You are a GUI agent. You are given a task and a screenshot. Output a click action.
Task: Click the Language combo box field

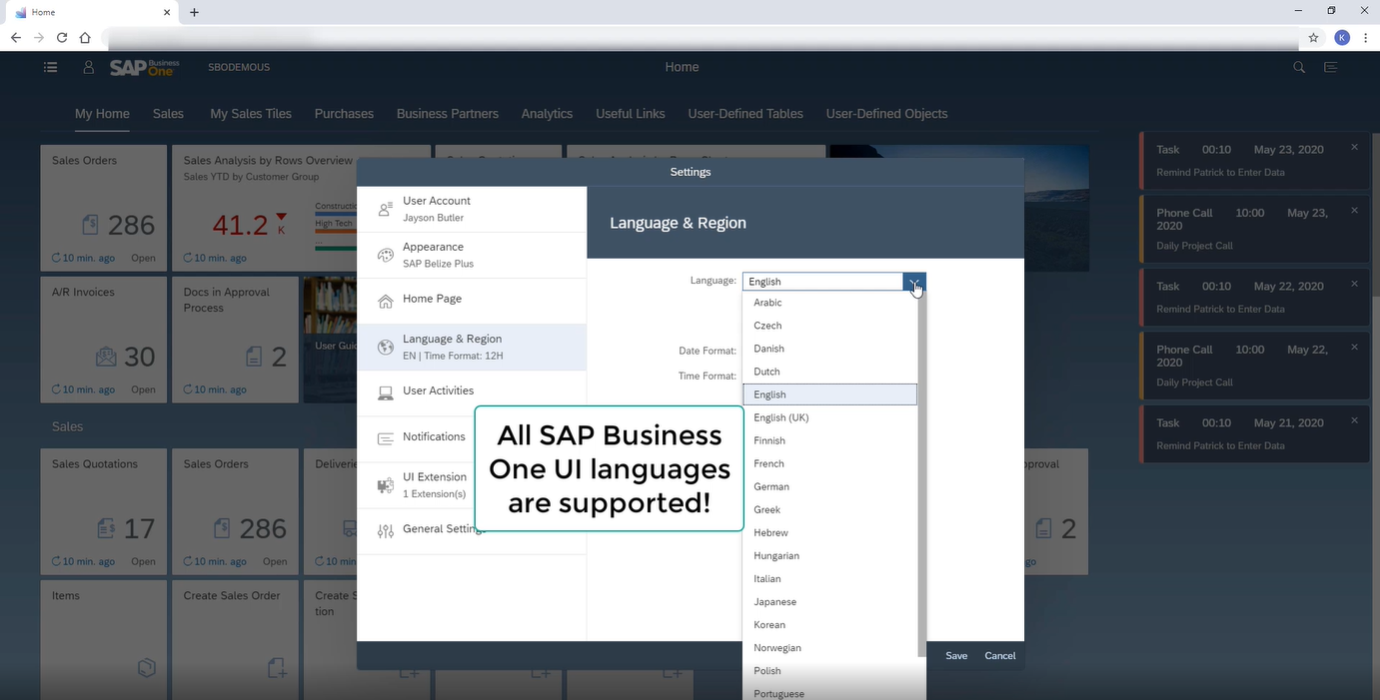823,282
